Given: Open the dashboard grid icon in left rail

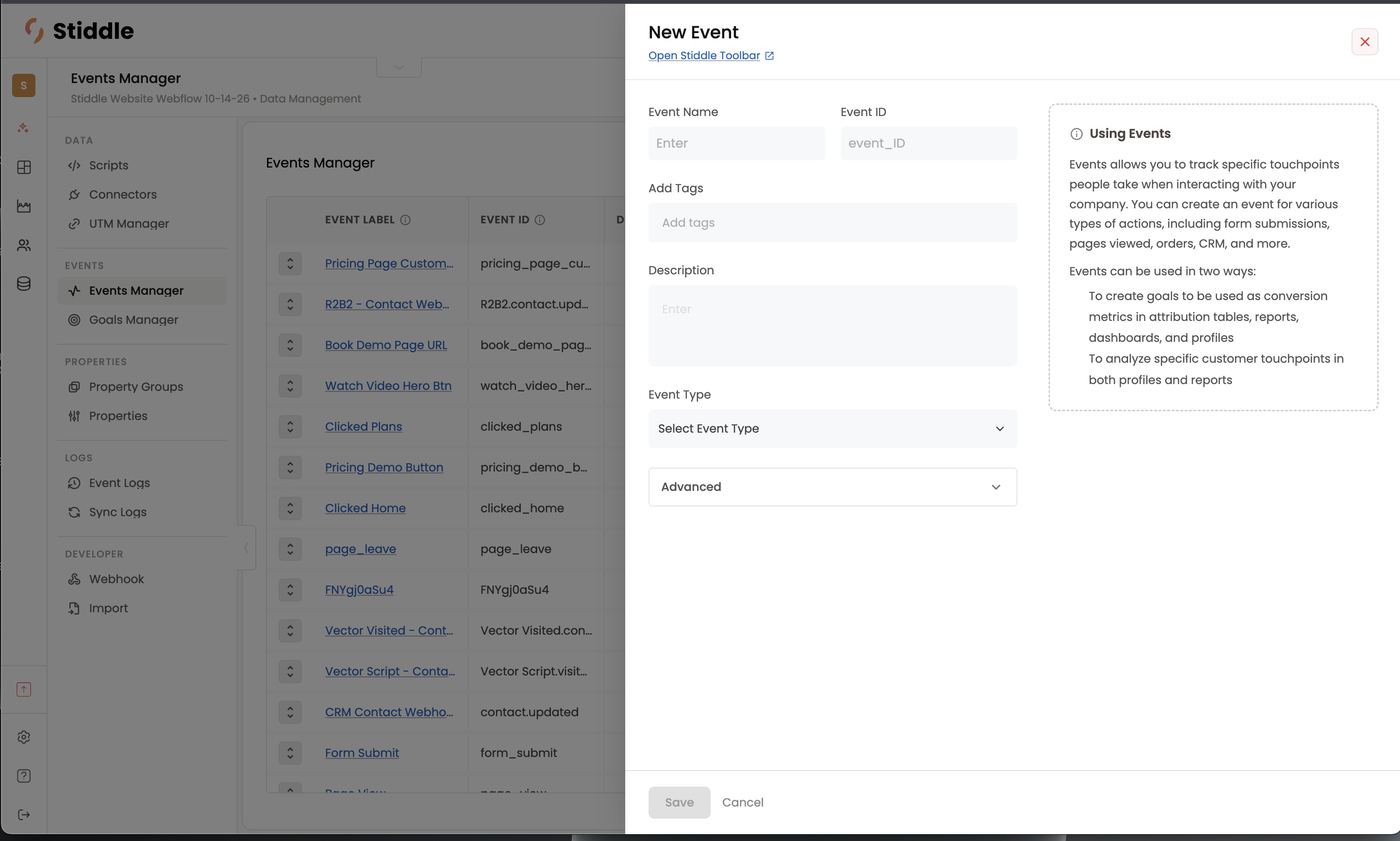Looking at the screenshot, I should pyautogui.click(x=24, y=167).
